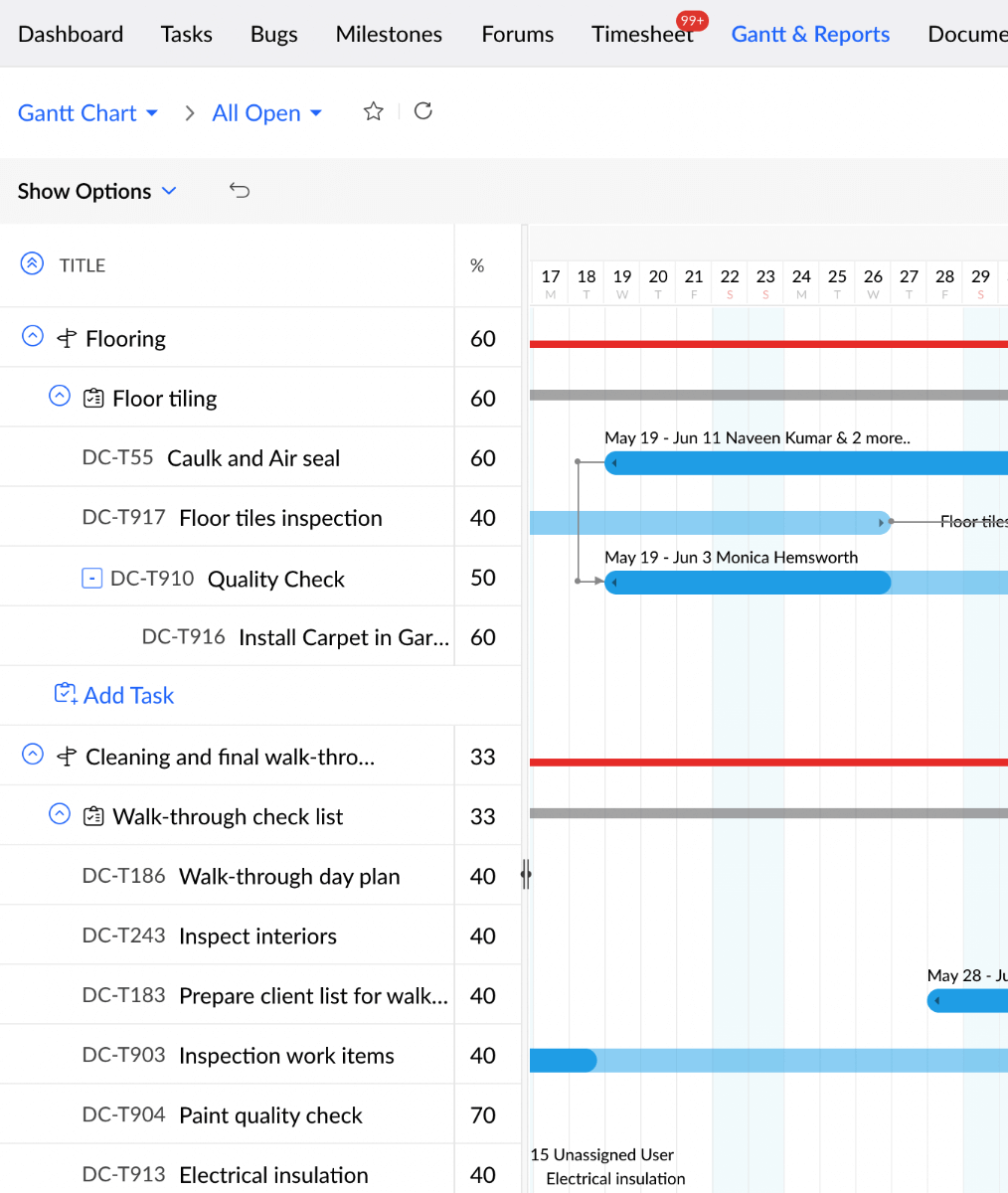The image size is (1008, 1193).
Task: Open the Timesheet tab
Action: click(x=641, y=34)
